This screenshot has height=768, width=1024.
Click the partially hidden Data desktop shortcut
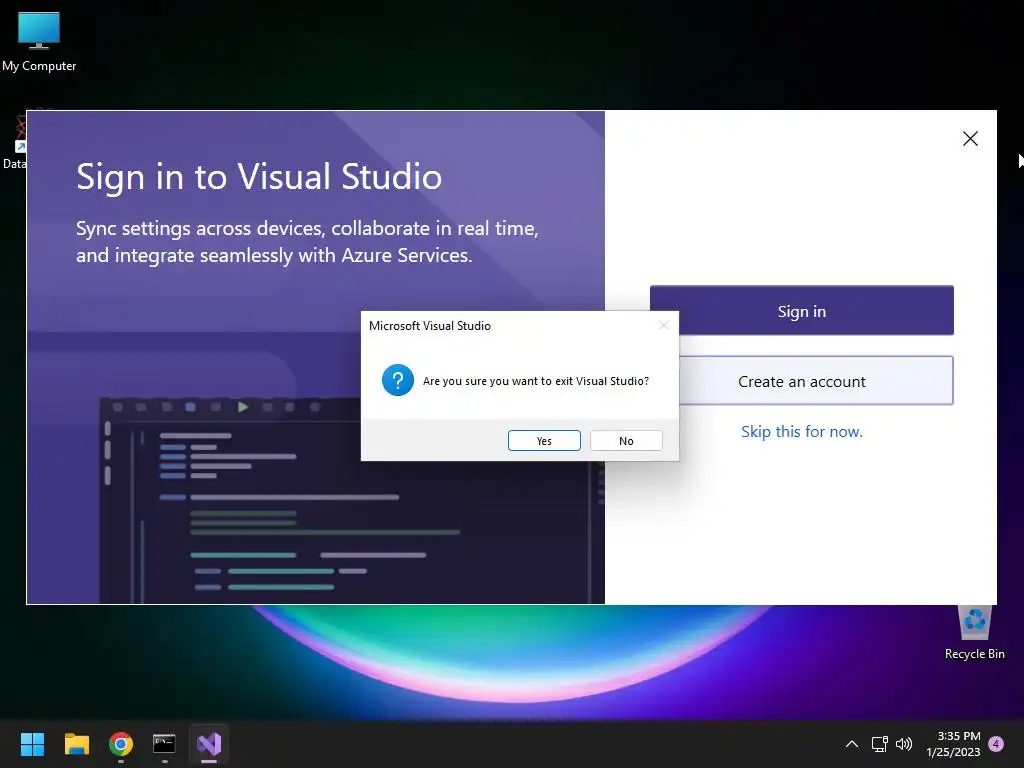click(x=14, y=140)
